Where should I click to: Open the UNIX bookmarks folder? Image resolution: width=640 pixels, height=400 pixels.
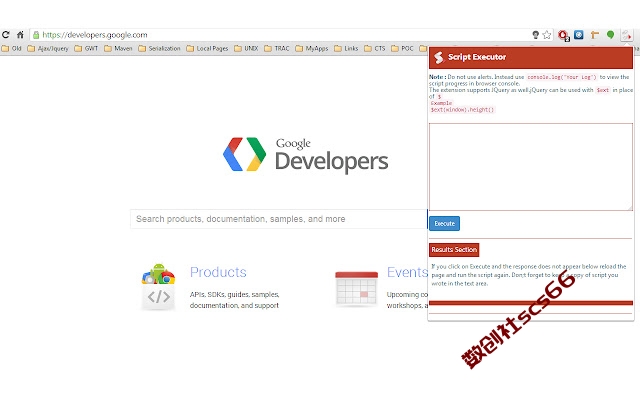click(246, 48)
